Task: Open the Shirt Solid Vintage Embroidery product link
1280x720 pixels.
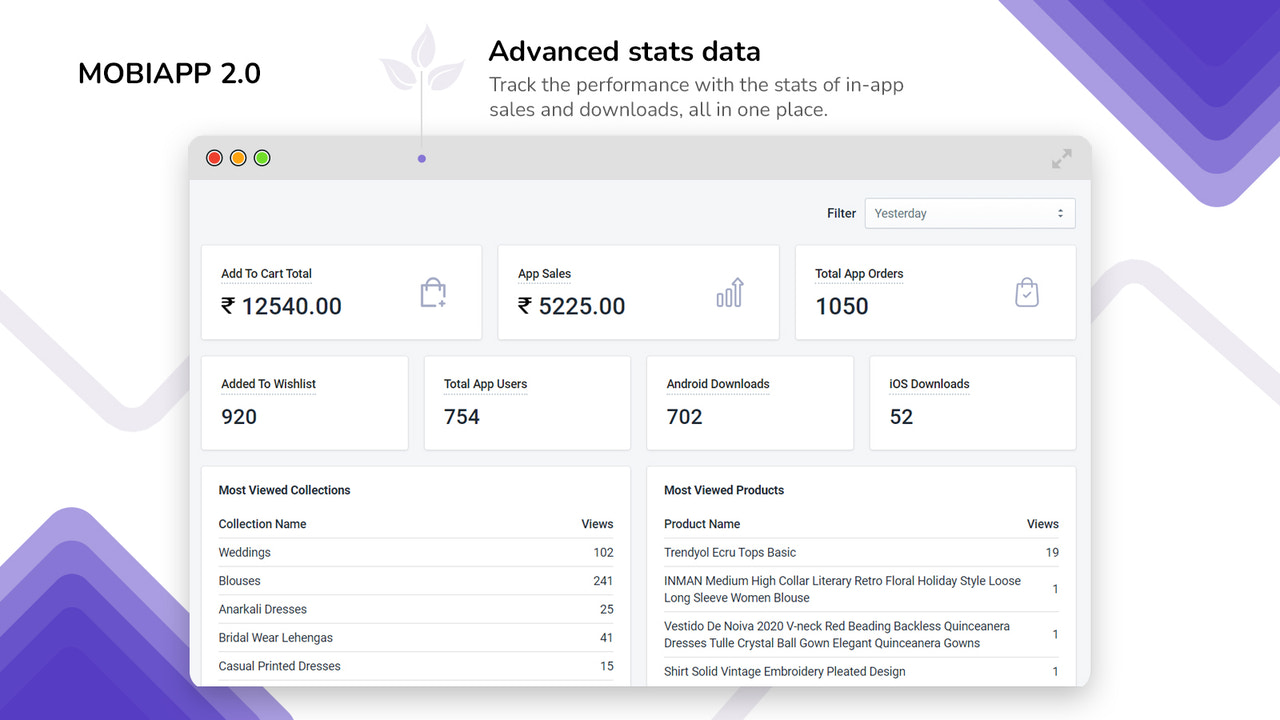Action: 784,671
